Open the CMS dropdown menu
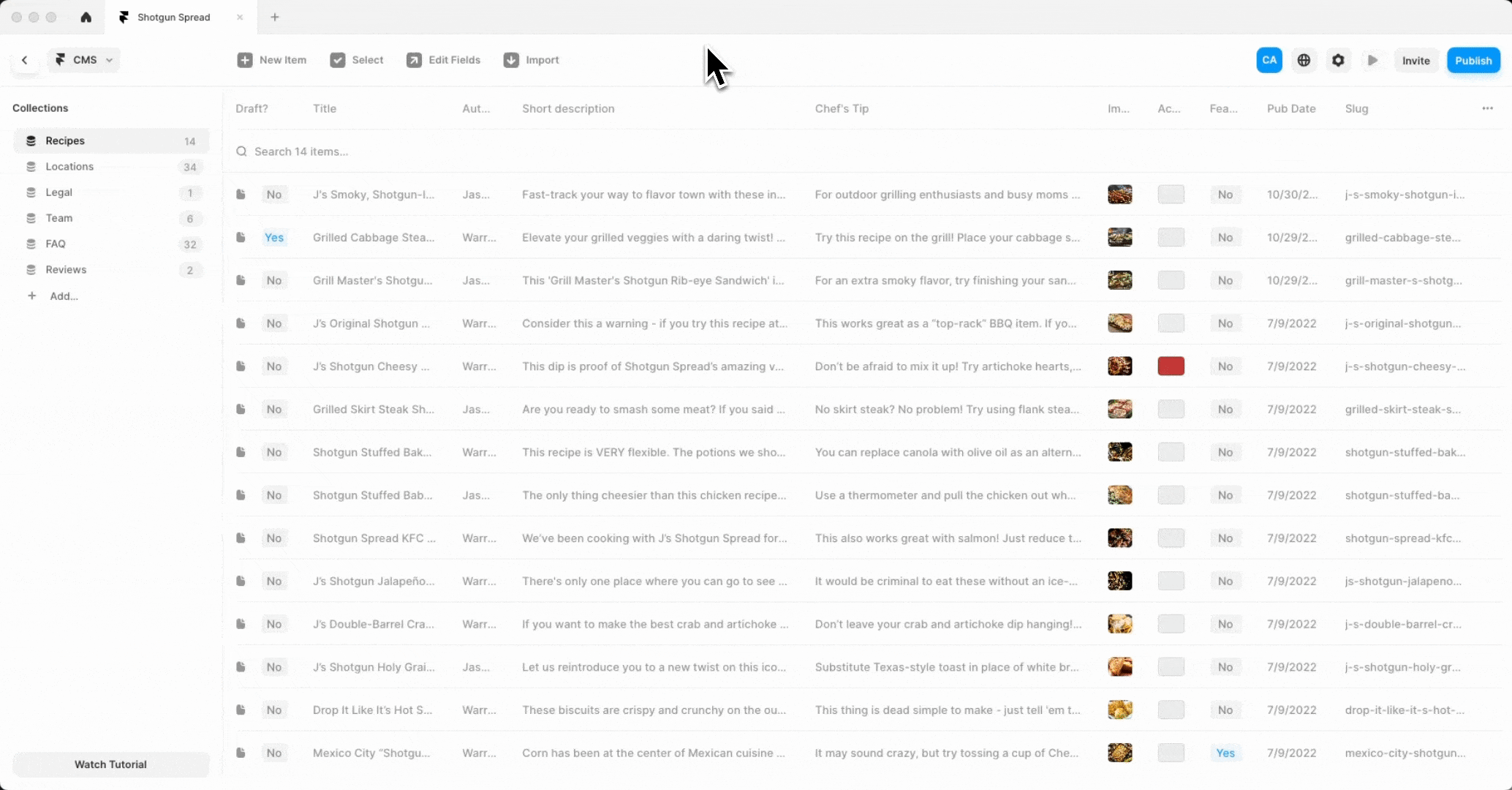1512x790 pixels. [x=84, y=60]
